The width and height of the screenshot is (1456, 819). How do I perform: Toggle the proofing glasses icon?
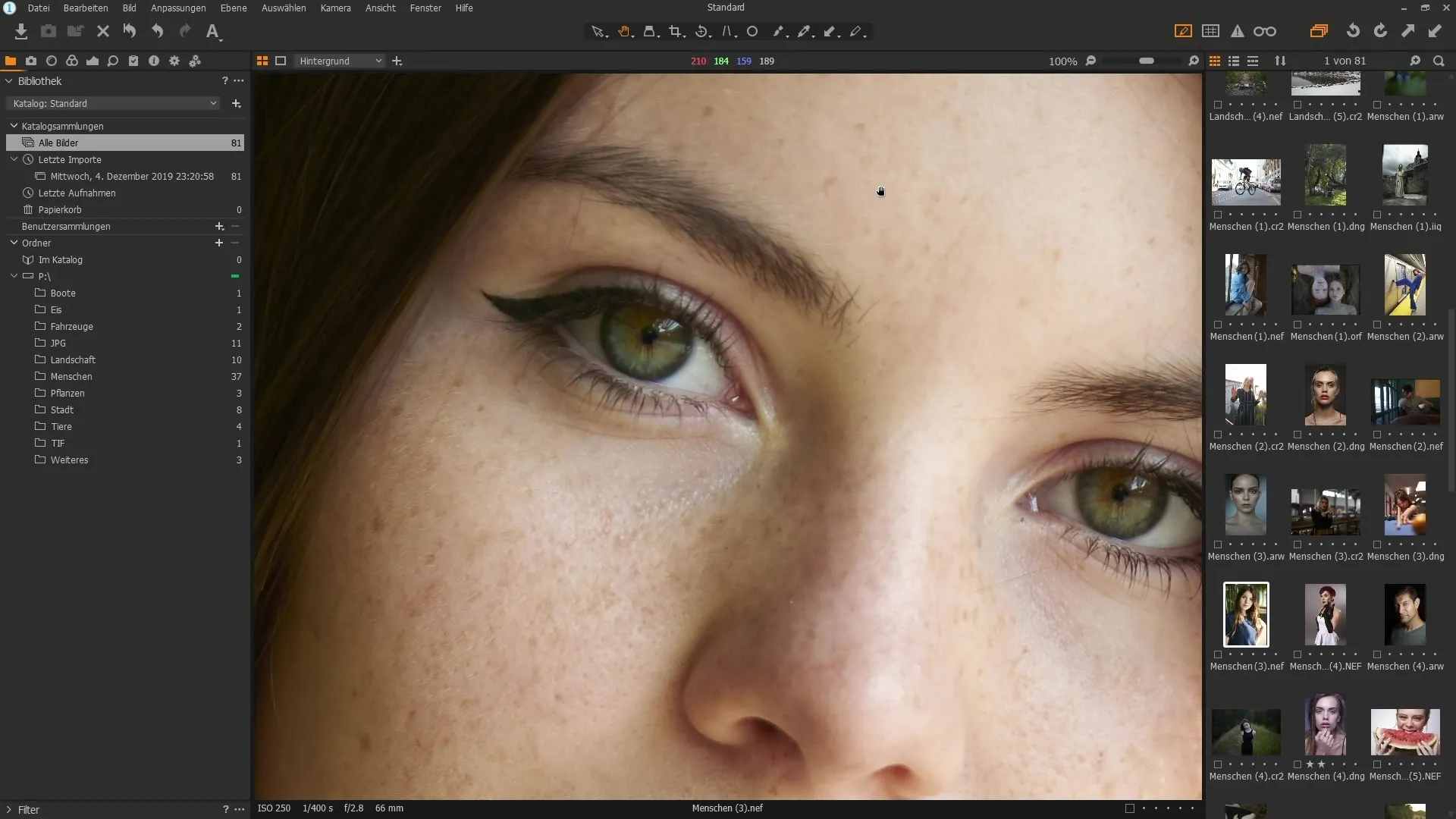(1265, 31)
